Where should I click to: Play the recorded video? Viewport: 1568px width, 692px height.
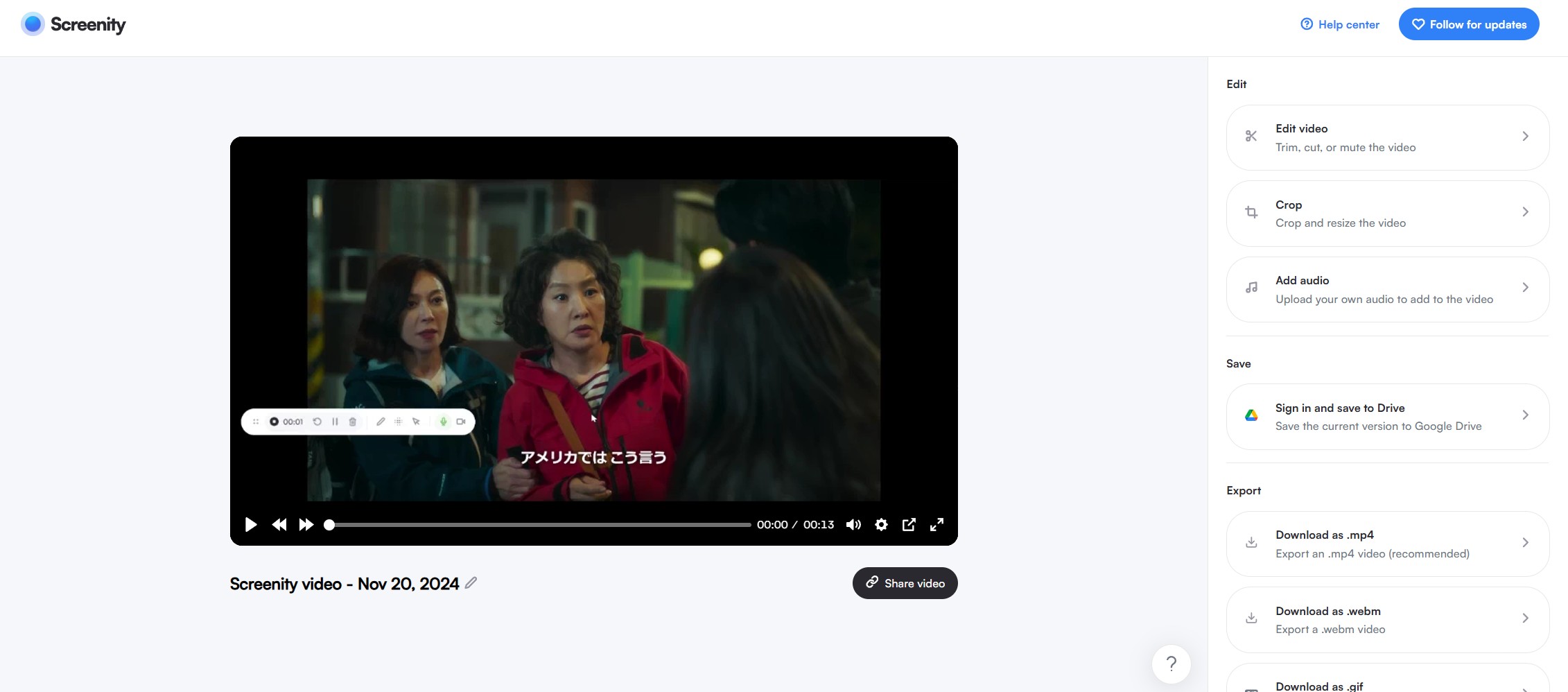pos(251,525)
